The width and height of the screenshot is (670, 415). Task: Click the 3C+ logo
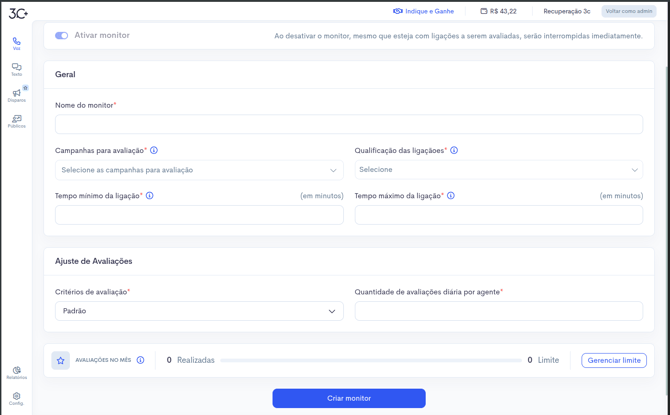[18, 13]
